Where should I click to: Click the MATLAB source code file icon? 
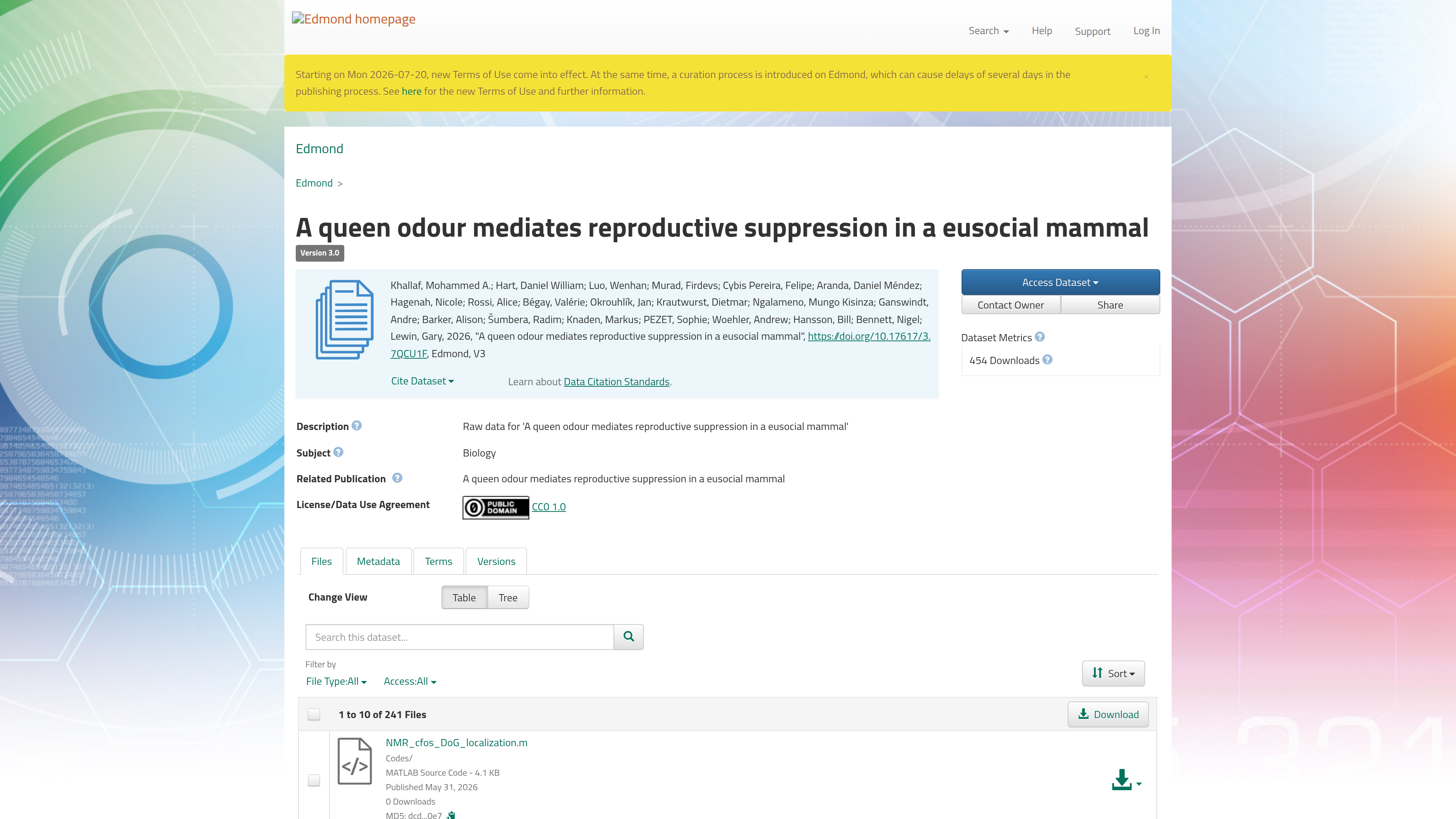(355, 761)
